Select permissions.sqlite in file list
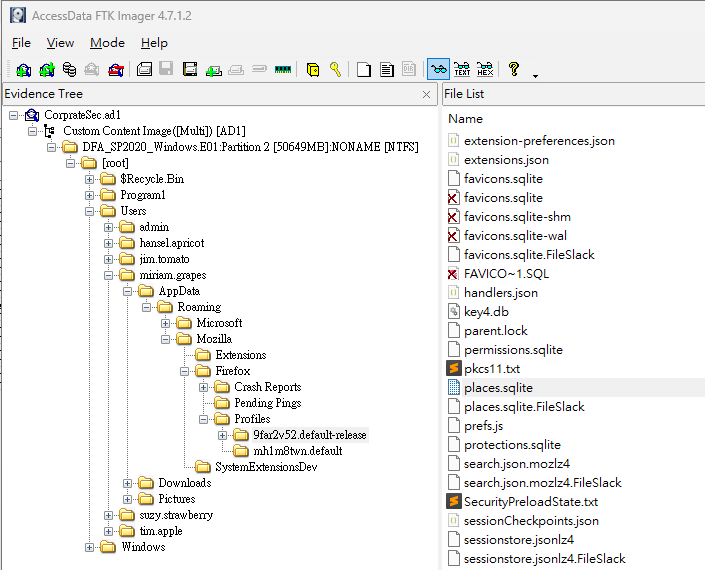Screen dimensions: 705x570 513,350
